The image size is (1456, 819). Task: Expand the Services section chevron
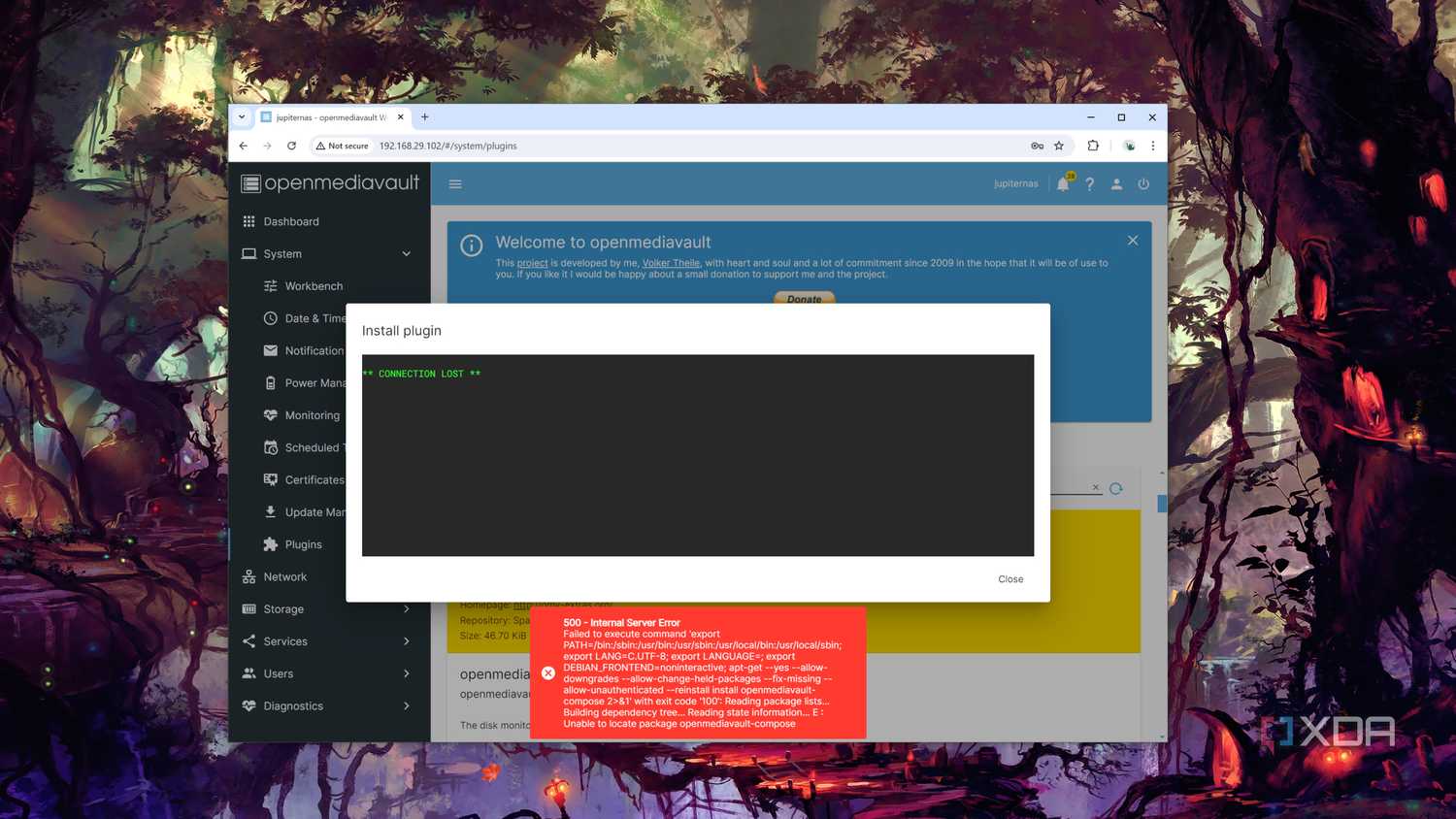pyautogui.click(x=407, y=641)
